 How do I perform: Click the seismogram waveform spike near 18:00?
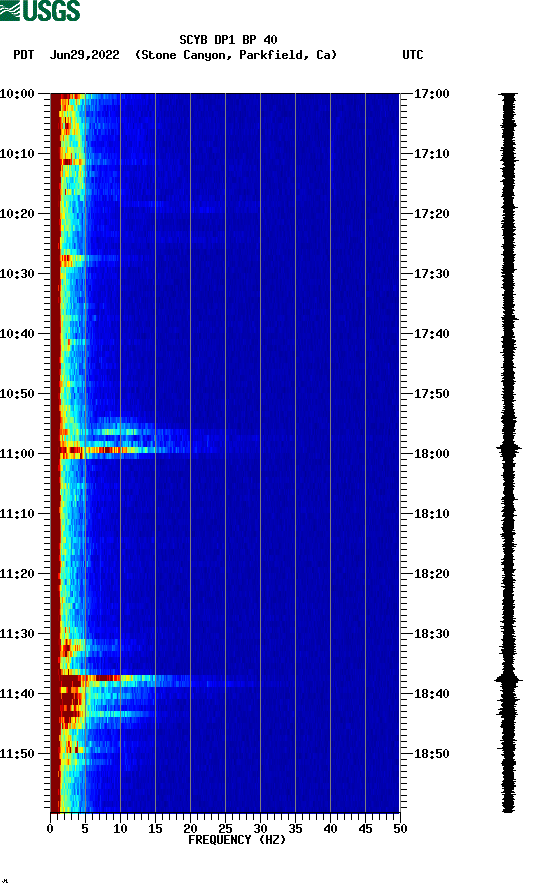[509, 449]
